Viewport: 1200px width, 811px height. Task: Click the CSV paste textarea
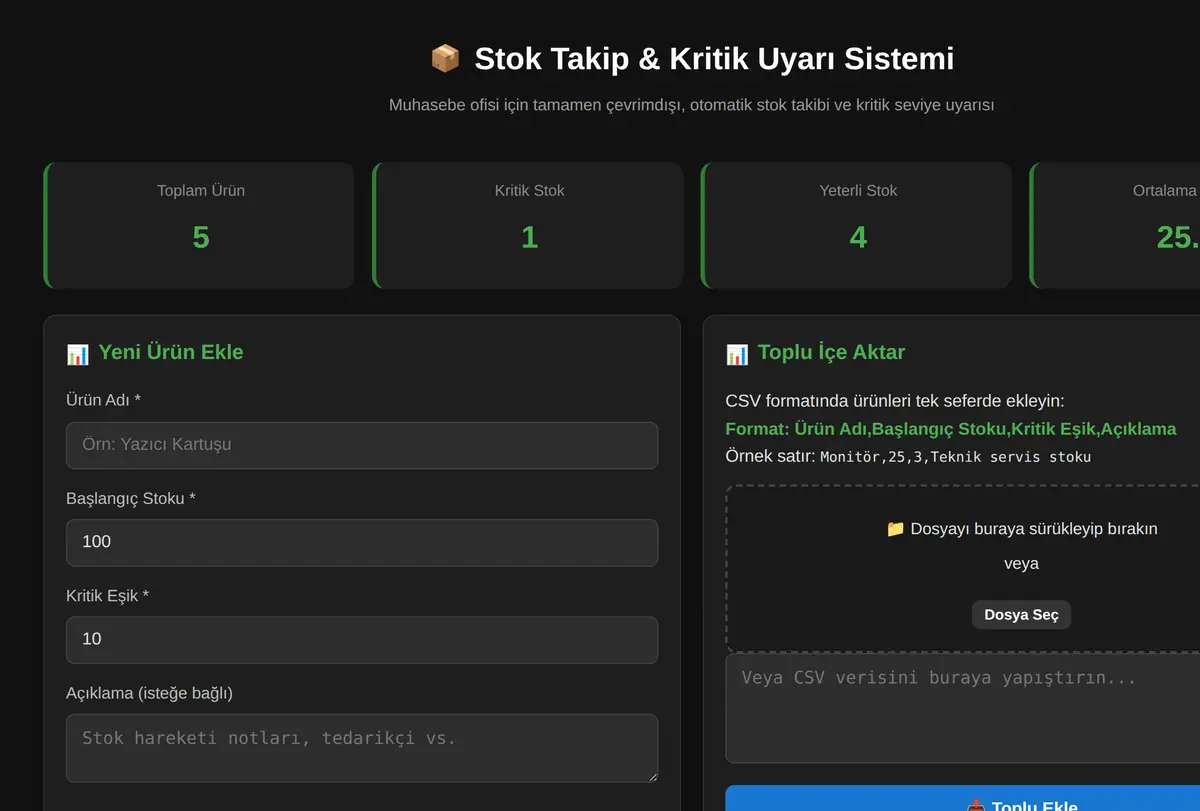[962, 709]
